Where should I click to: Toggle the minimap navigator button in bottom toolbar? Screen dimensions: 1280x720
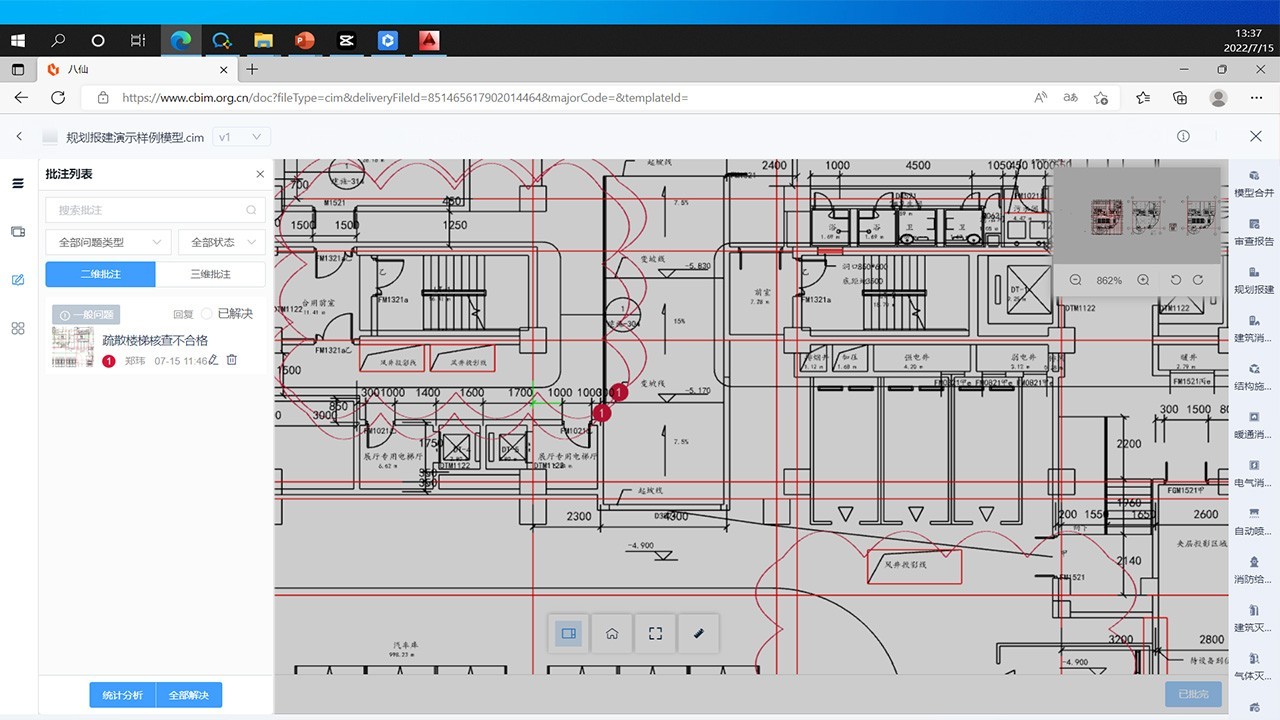pos(569,634)
